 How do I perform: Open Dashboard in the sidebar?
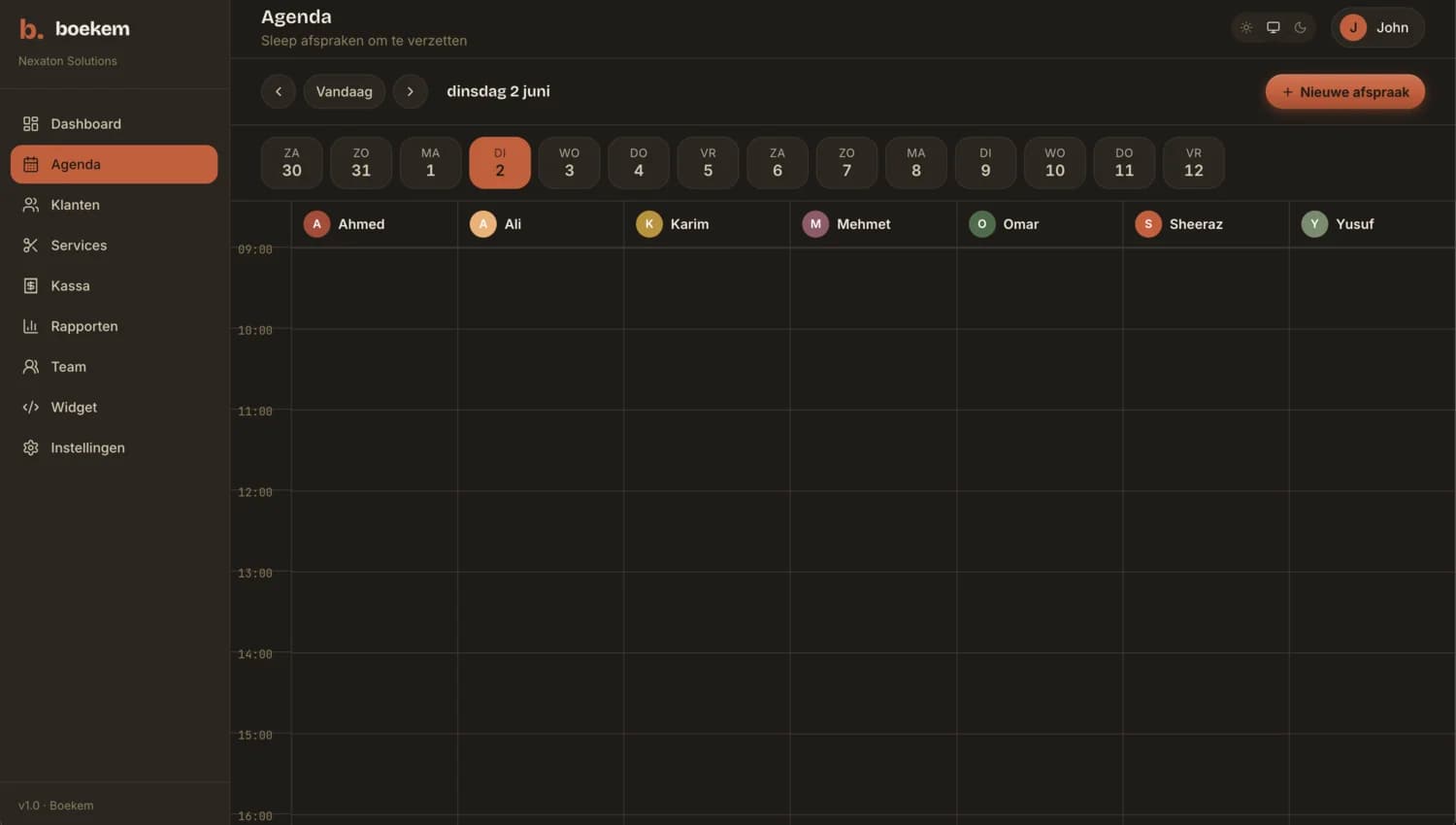tap(115, 124)
